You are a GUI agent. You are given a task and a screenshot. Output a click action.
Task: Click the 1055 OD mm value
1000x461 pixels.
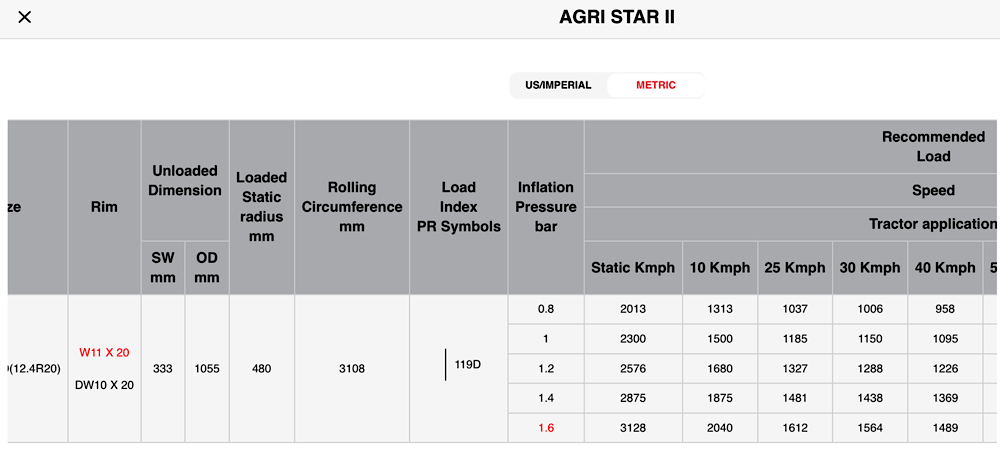click(x=207, y=369)
